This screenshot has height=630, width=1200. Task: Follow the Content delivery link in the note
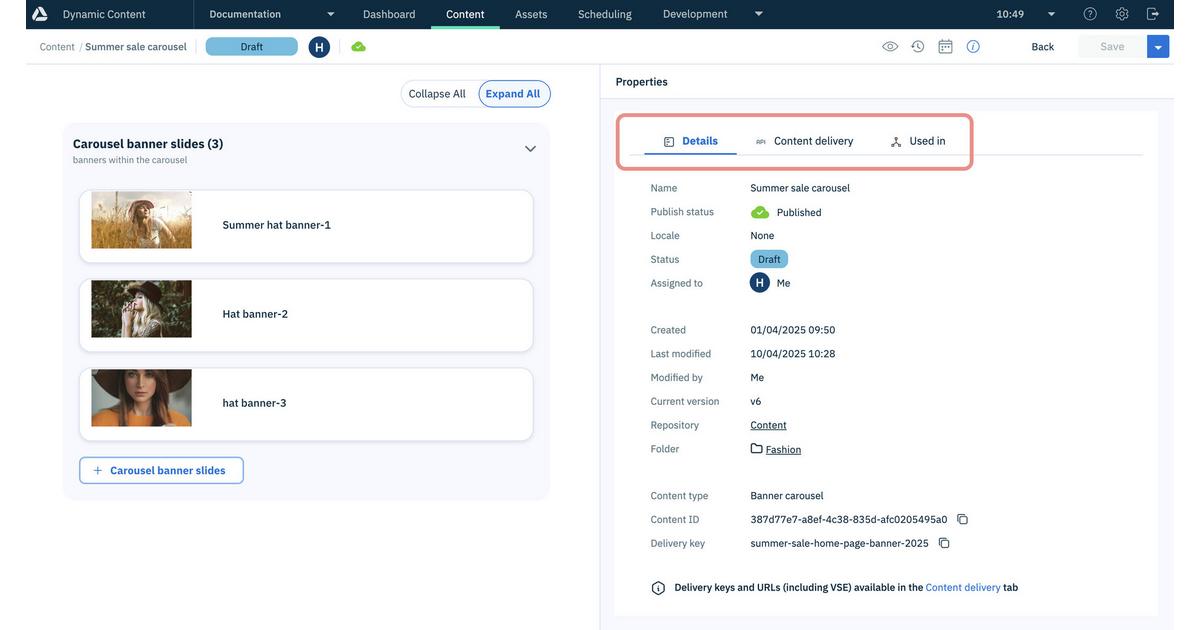(x=963, y=588)
